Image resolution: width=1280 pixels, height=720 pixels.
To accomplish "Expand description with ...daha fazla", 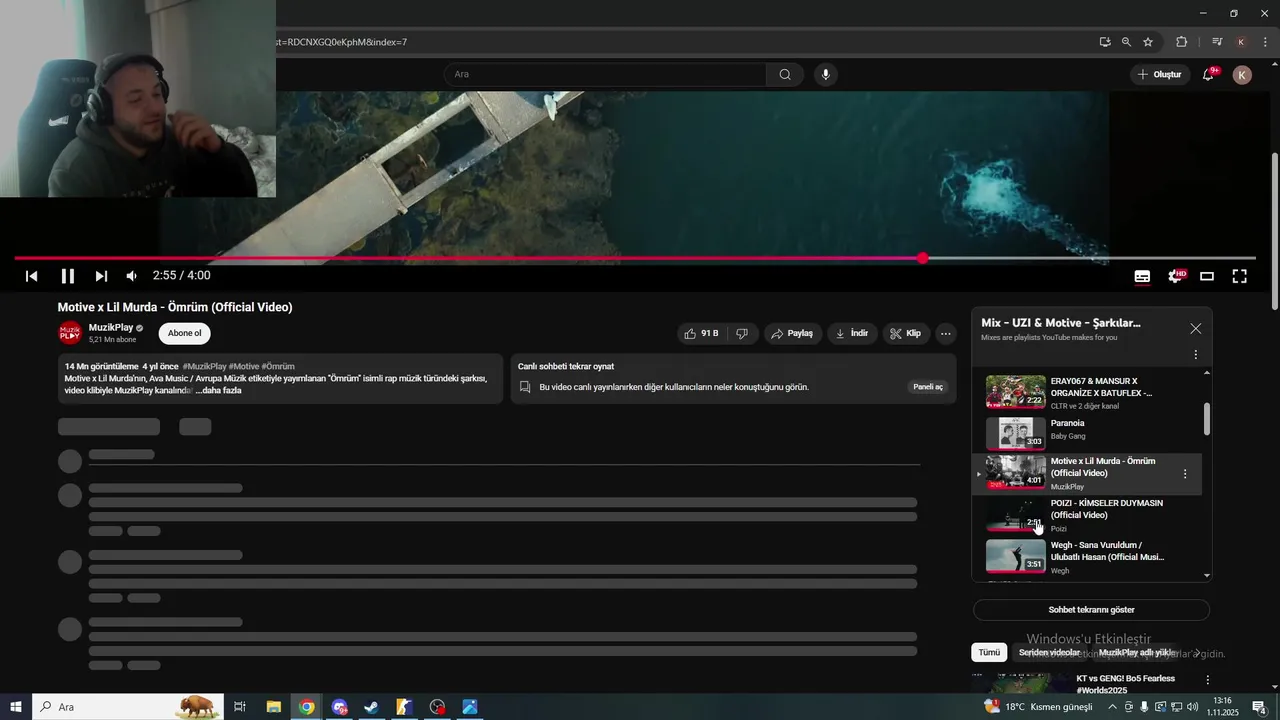I will point(218,390).
